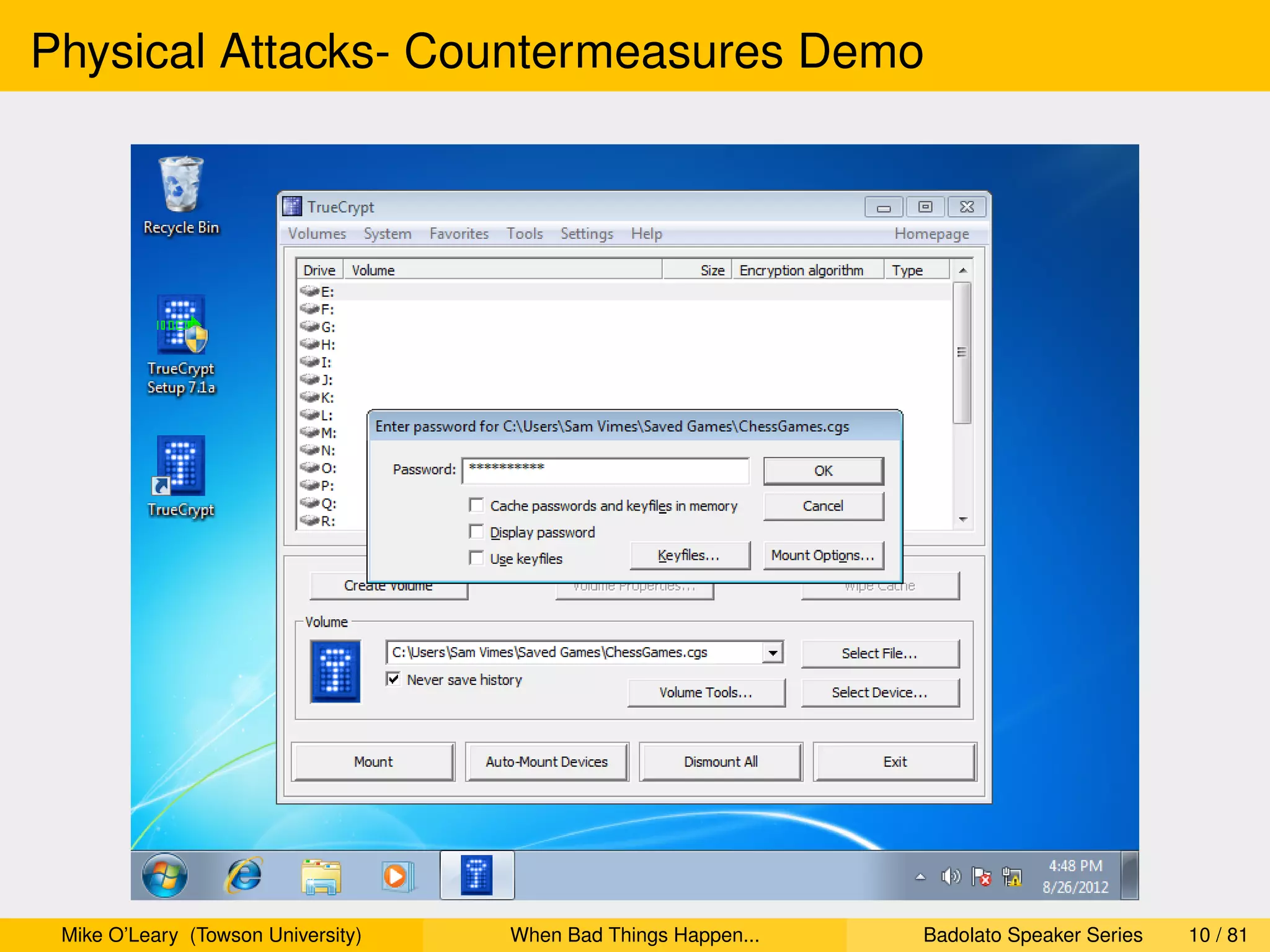Click the volume speaker tray icon
This screenshot has width=1270, height=952.
951,876
